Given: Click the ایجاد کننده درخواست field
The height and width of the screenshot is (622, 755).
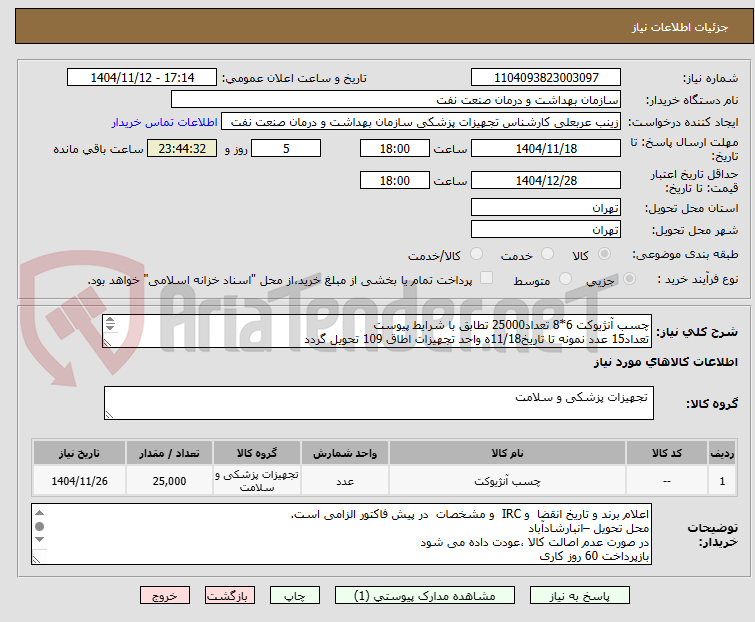Looking at the screenshot, I should [421, 122].
